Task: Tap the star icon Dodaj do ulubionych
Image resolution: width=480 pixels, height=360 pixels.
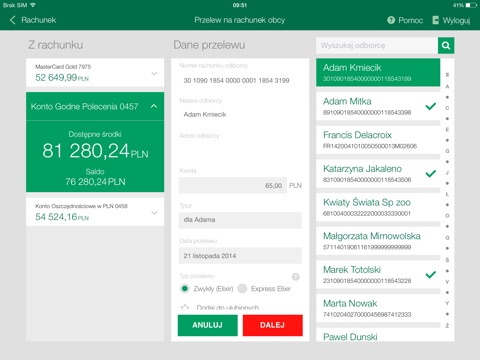Action: (185, 307)
